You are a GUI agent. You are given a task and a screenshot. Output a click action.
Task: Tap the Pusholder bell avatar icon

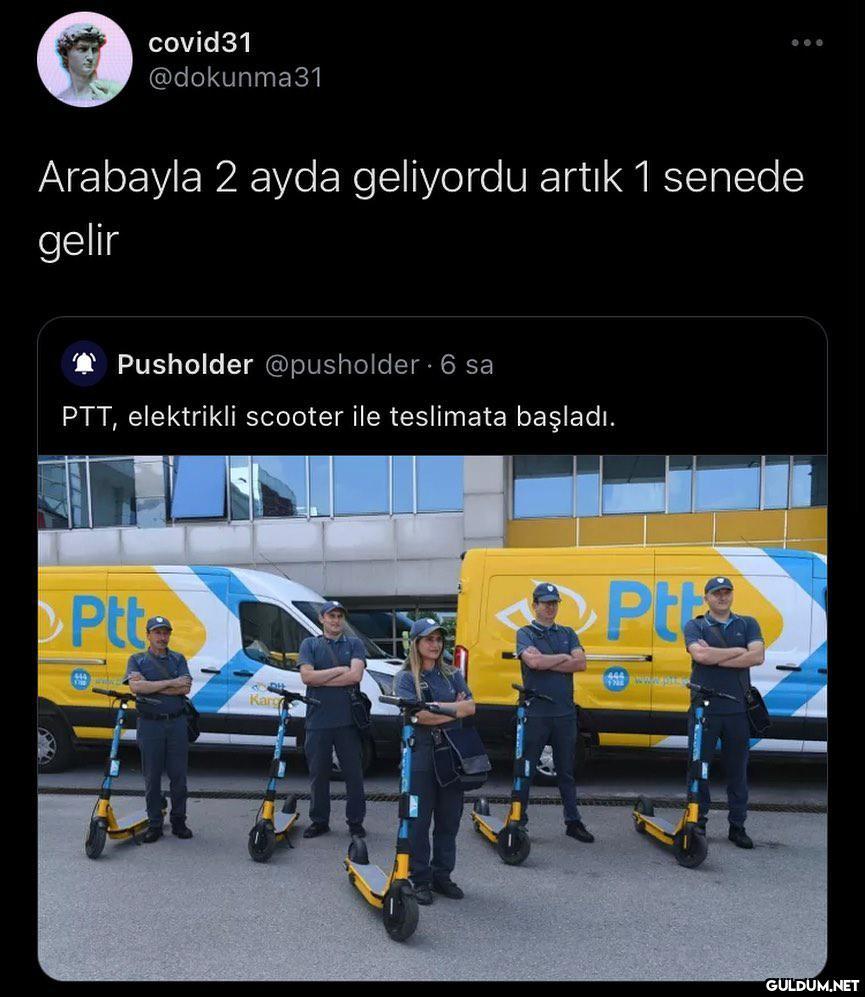click(x=84, y=364)
